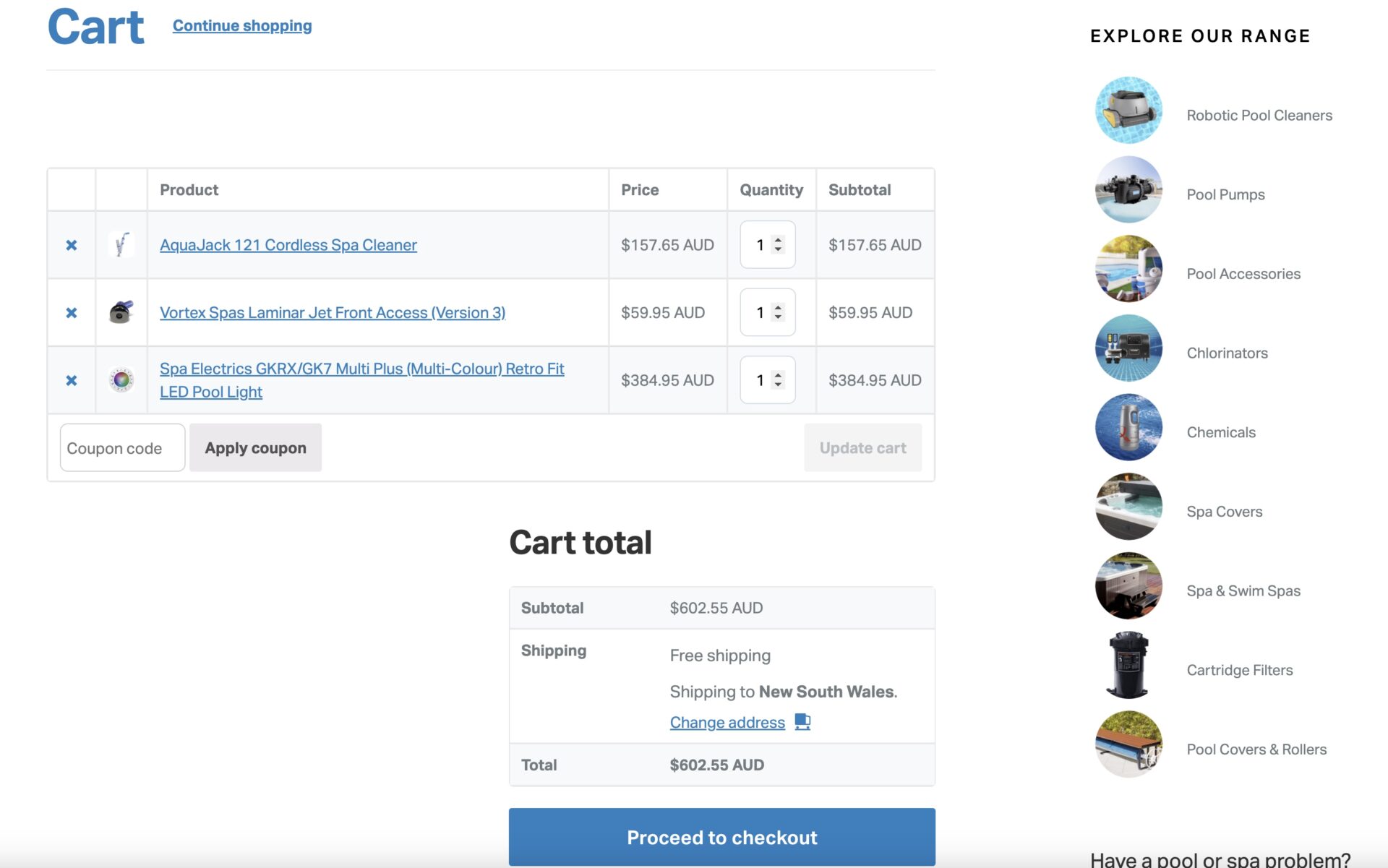Click the Robotic Pool Cleaners category image
The height and width of the screenshot is (868, 1388).
[x=1128, y=110]
